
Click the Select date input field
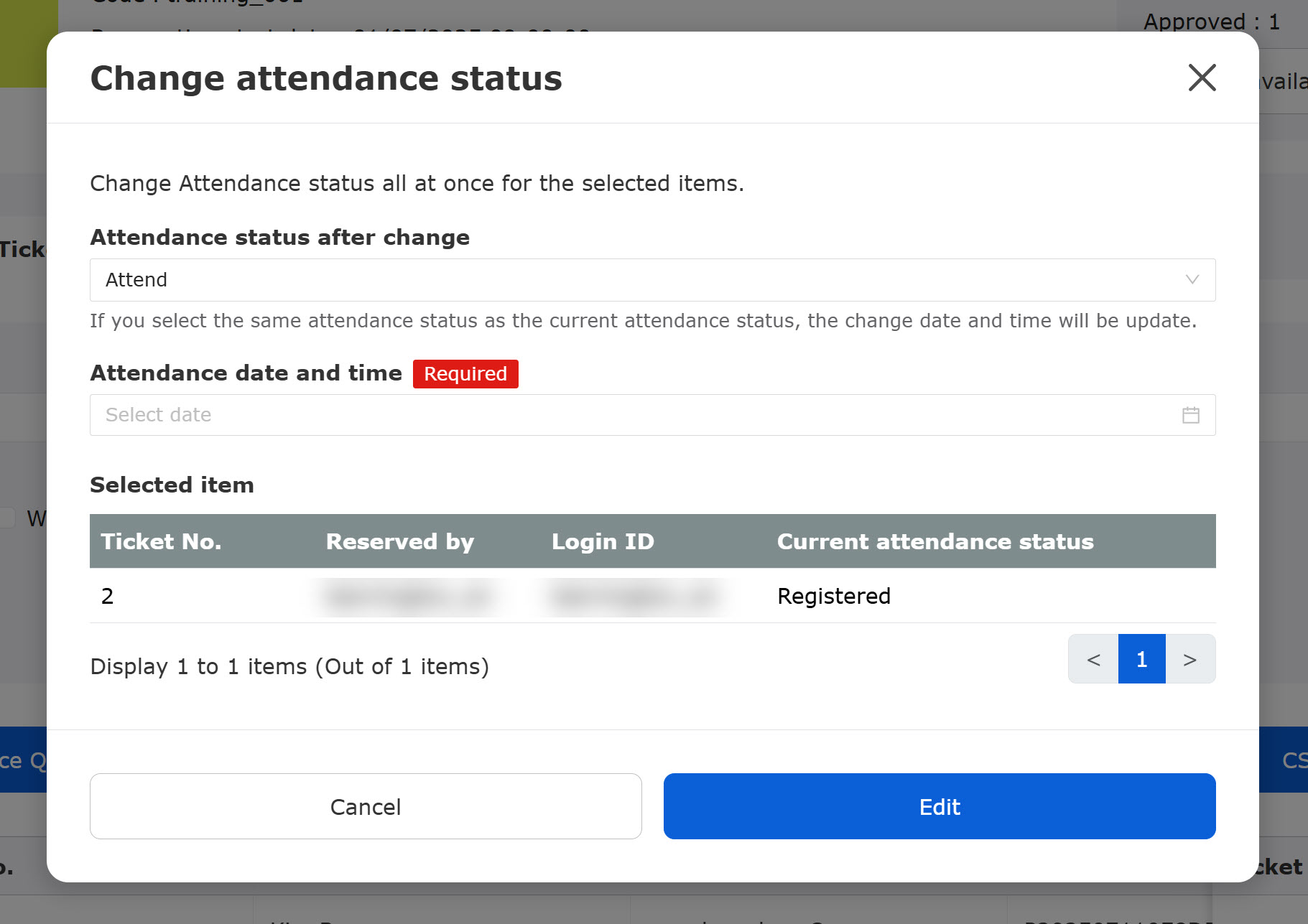click(x=652, y=415)
